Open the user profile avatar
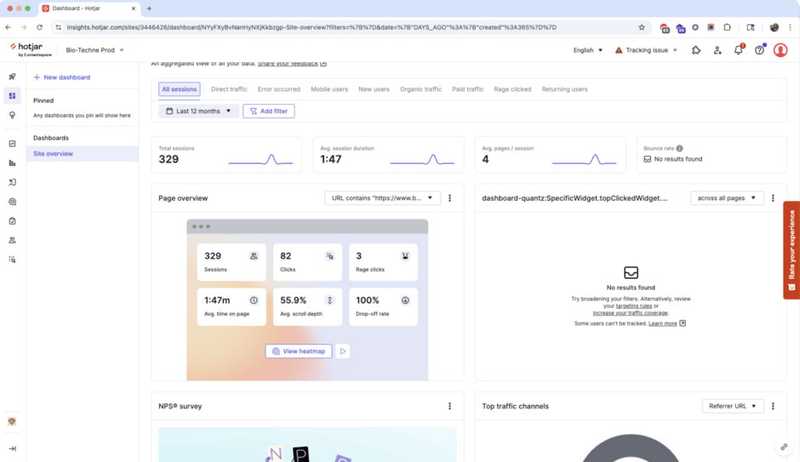The image size is (800, 462). coord(781,50)
